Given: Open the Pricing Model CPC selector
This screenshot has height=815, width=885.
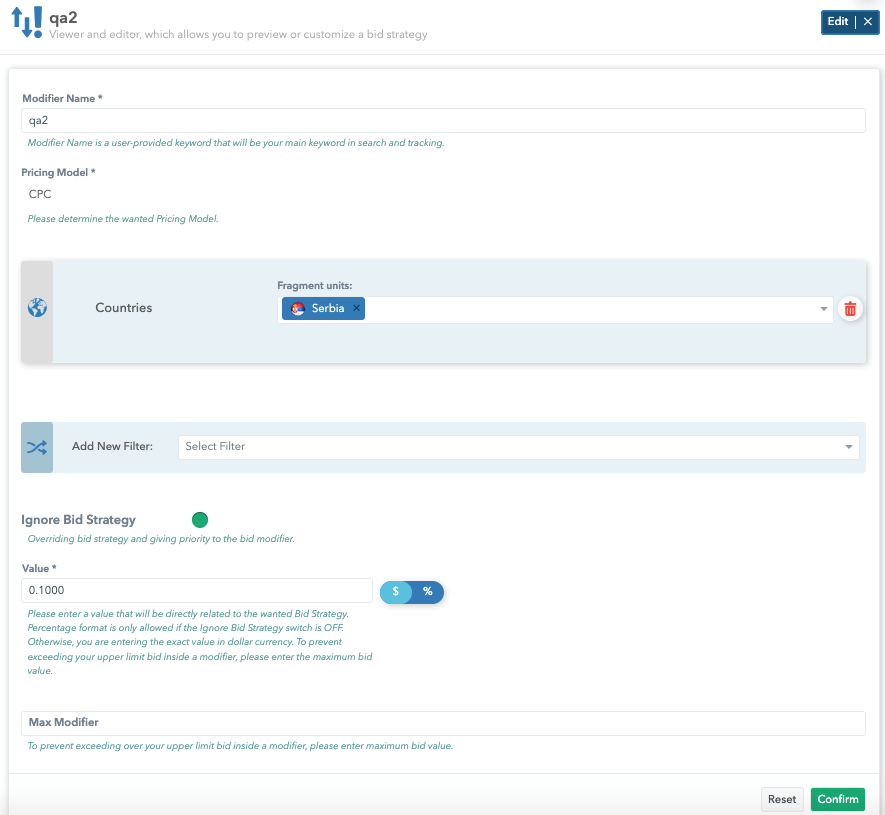Looking at the screenshot, I should [40, 194].
